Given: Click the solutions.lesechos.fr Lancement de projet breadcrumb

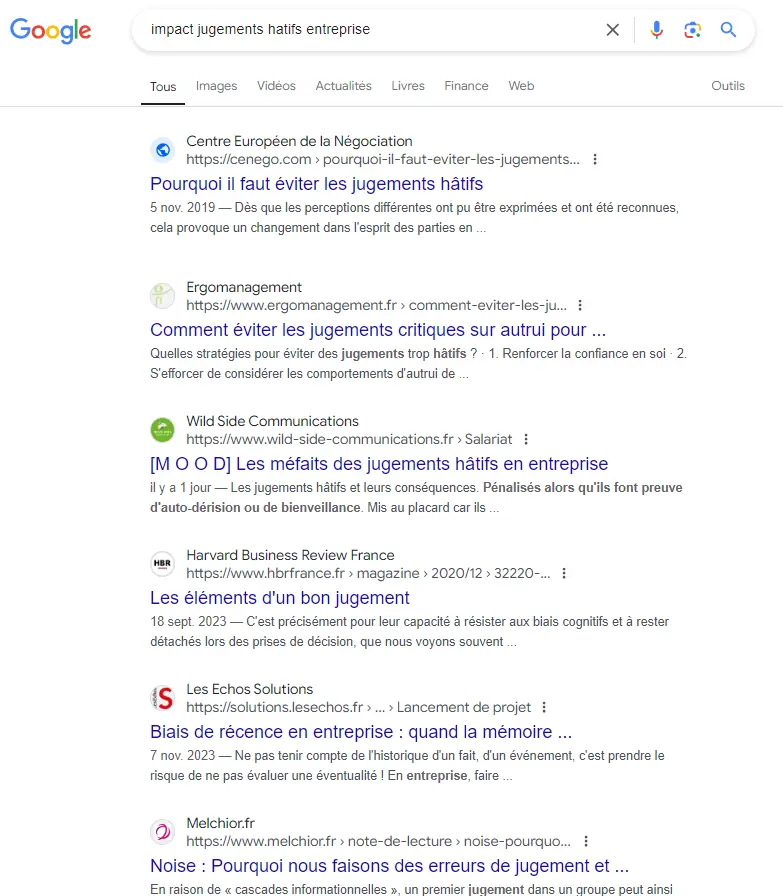Looking at the screenshot, I should [358, 707].
